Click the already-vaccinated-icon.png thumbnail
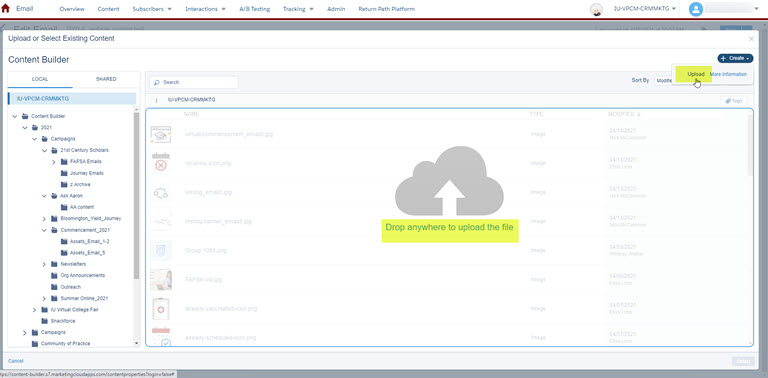Screen dimensions: 768x378 [161, 308]
